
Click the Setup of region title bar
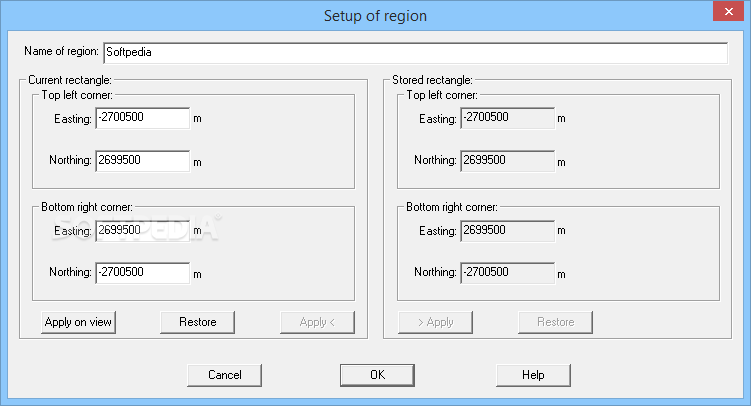(x=375, y=15)
